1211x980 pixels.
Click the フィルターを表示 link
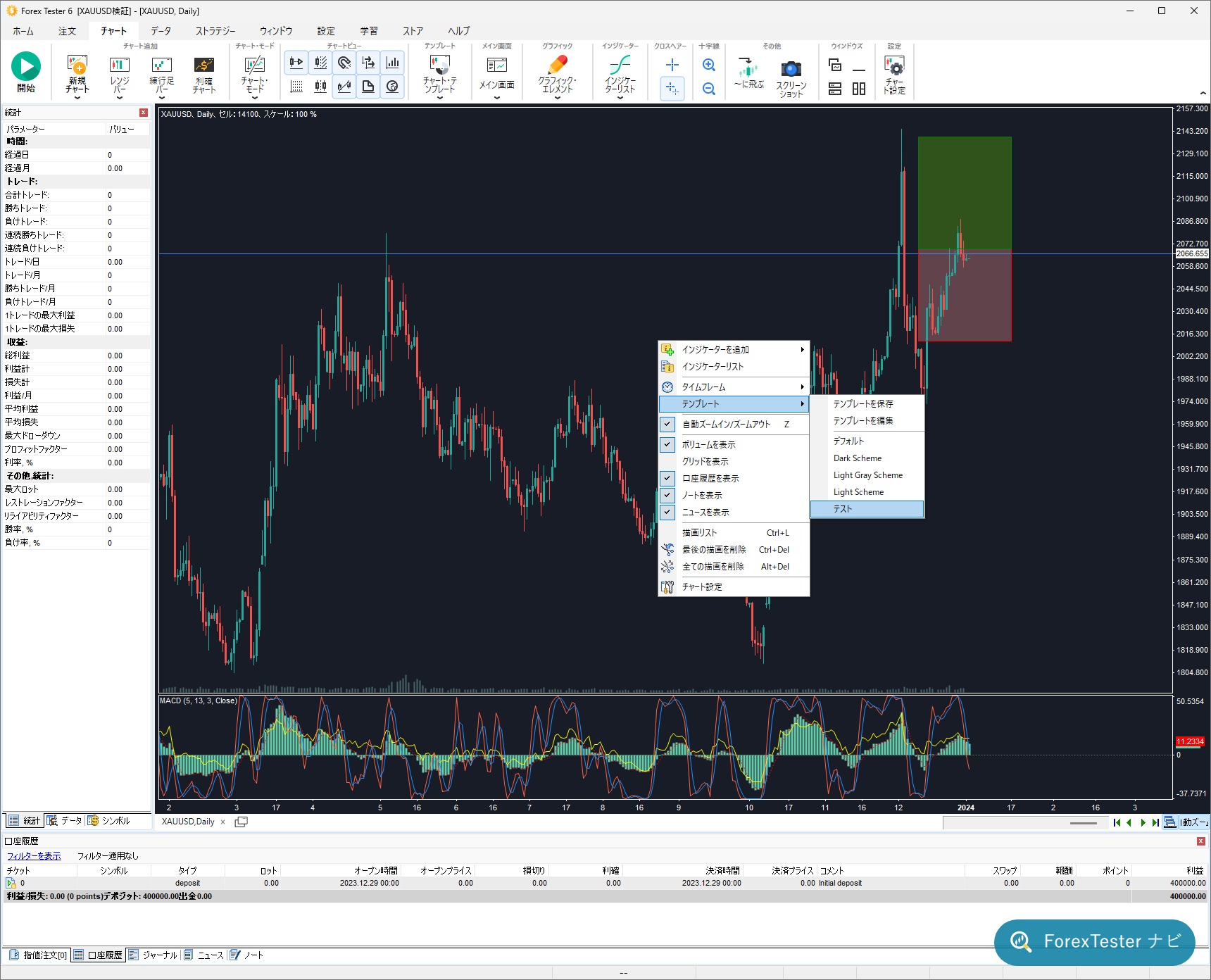pos(34,856)
